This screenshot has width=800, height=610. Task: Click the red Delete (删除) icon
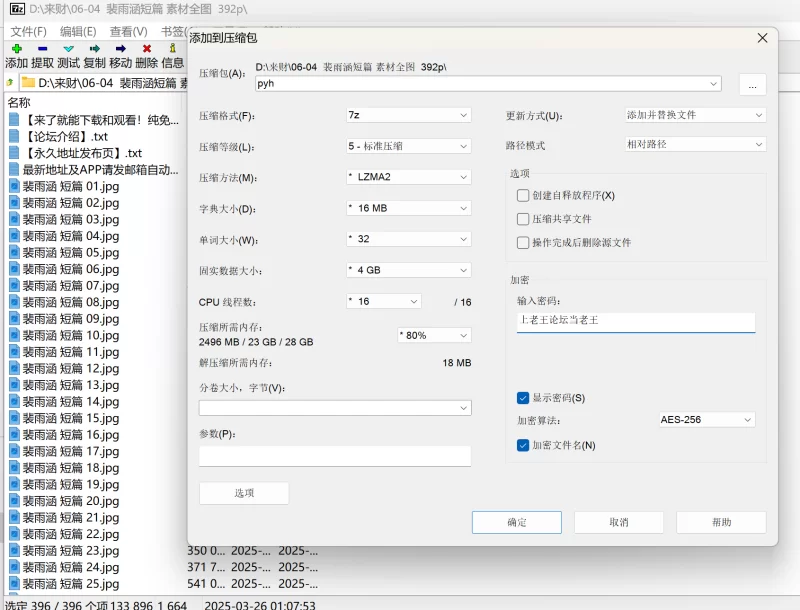[x=147, y=48]
